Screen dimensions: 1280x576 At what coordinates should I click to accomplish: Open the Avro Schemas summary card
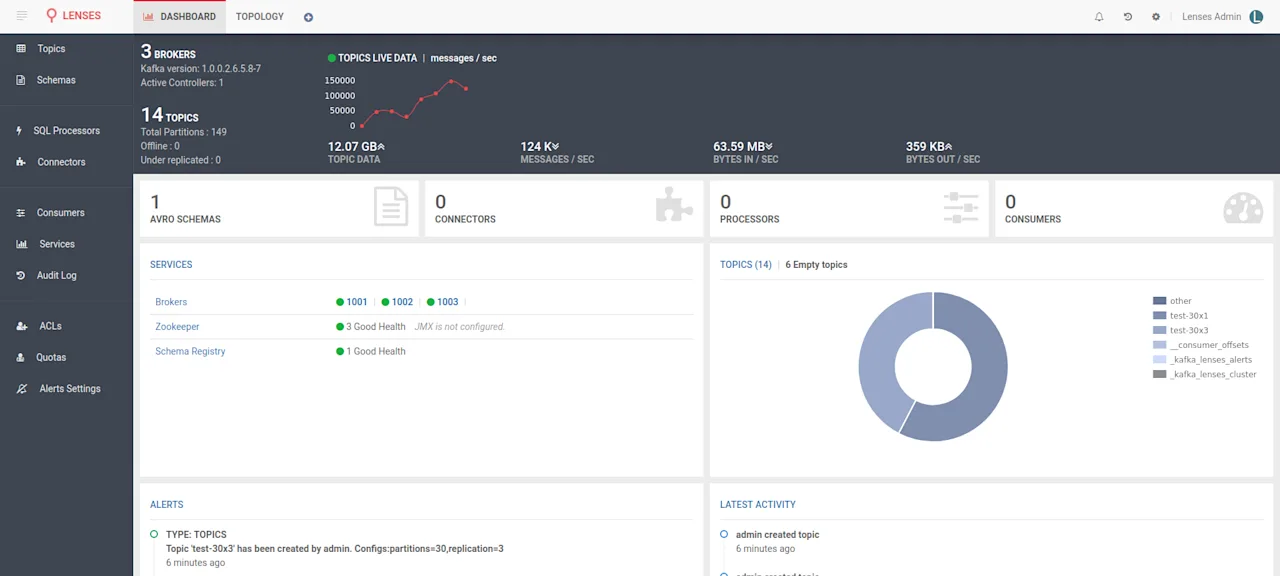click(x=279, y=208)
